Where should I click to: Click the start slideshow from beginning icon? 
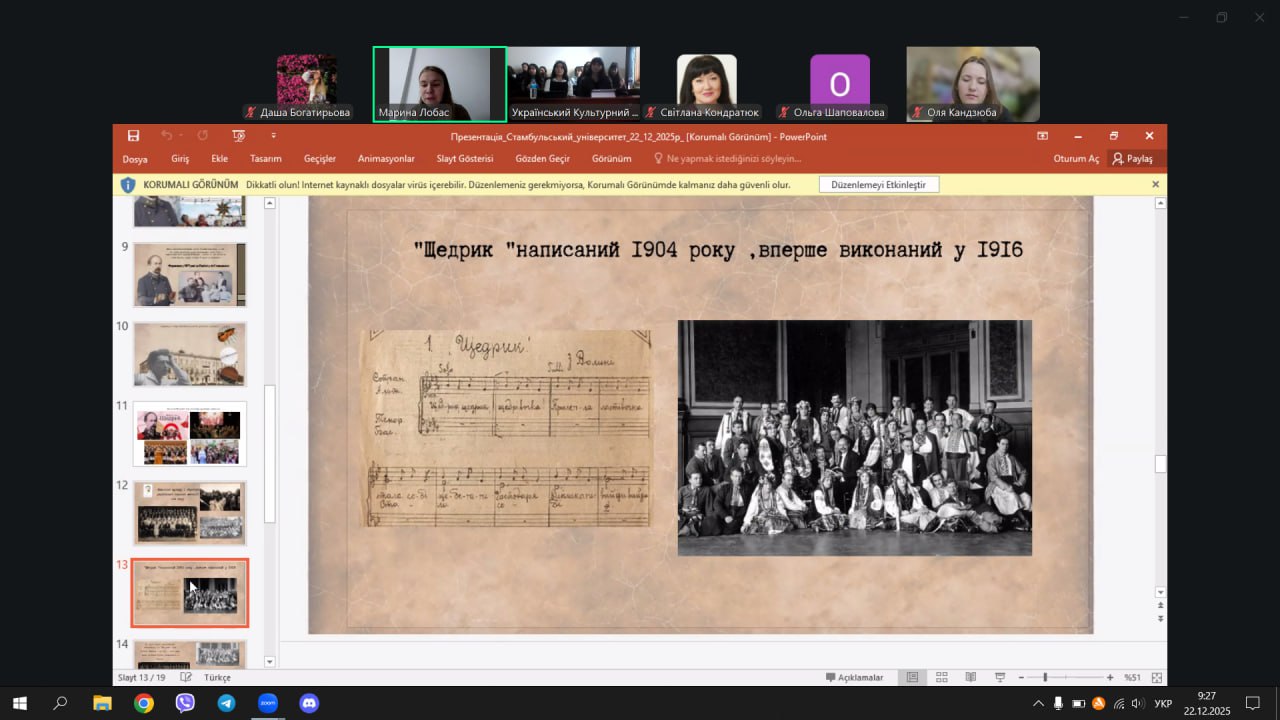click(x=238, y=136)
